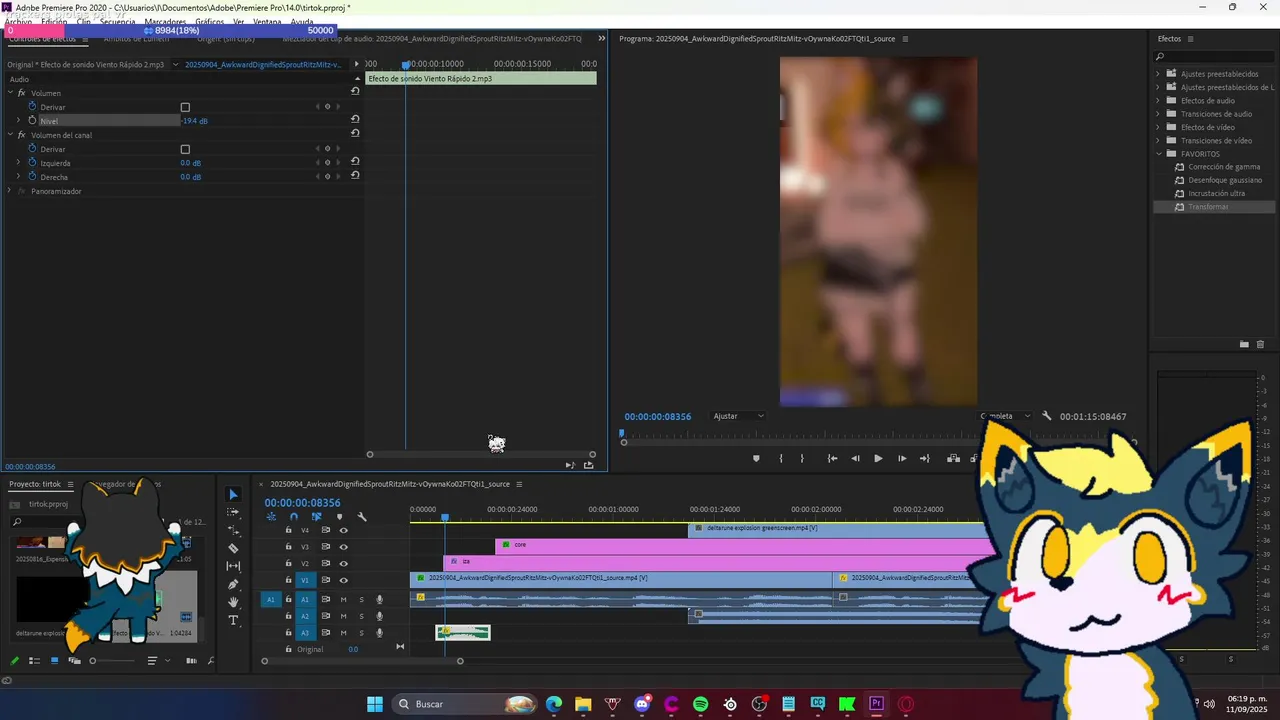
Task: Open the Ventana menu
Action: pos(267,22)
